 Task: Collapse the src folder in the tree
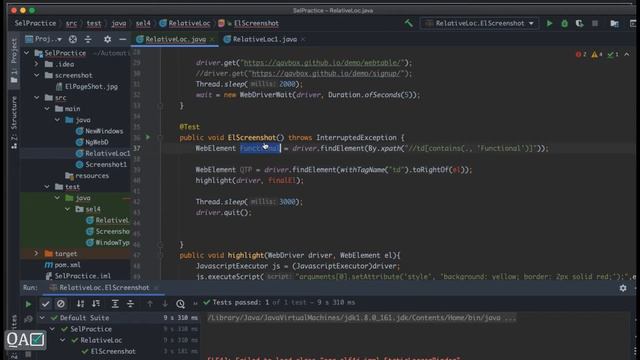pyautogui.click(x=37, y=98)
